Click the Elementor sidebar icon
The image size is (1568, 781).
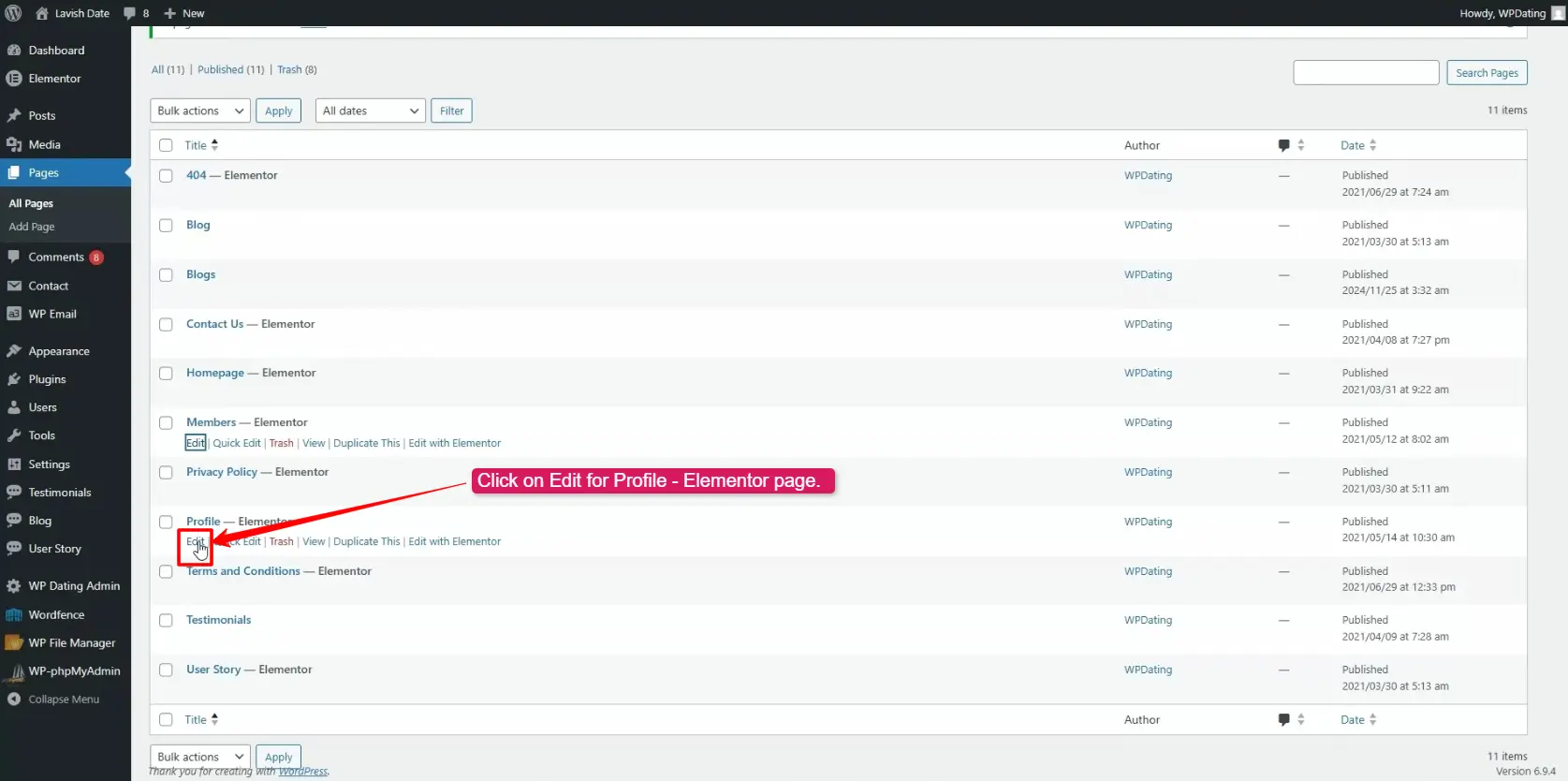[14, 79]
